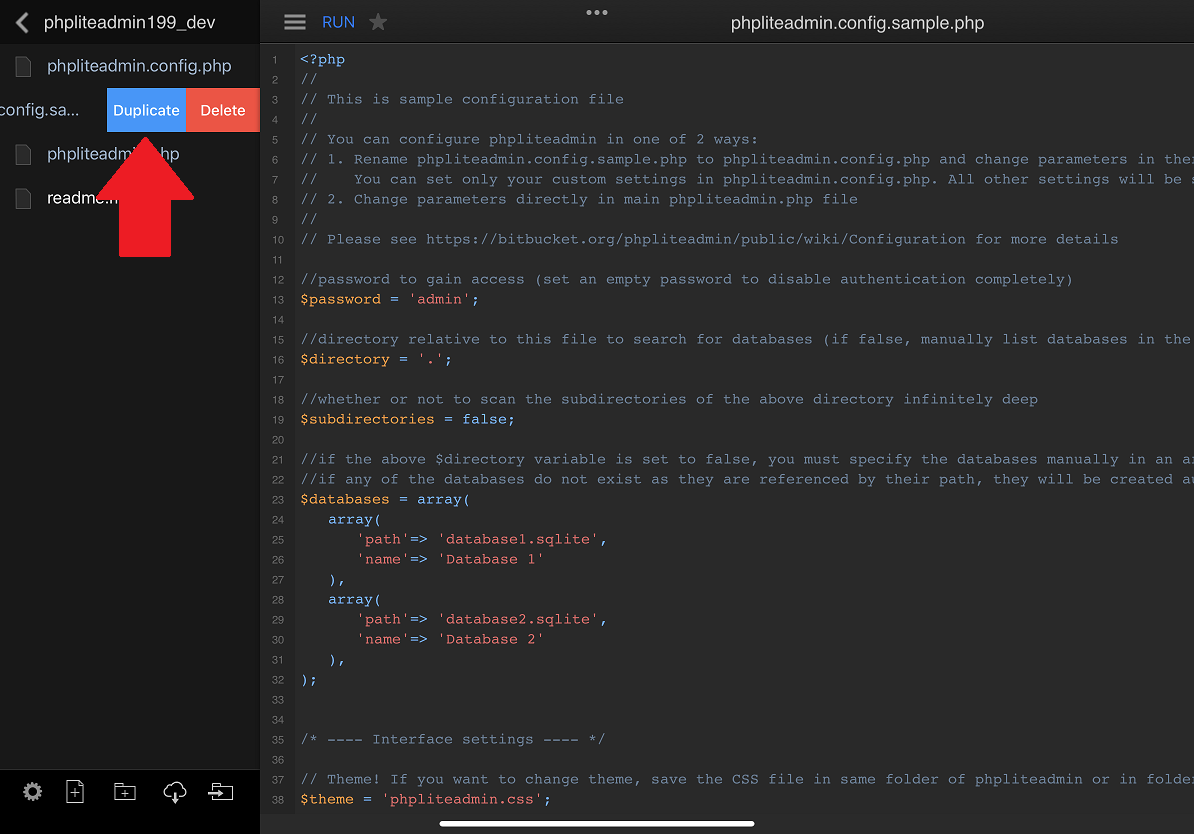1194x834 pixels.
Task: Click the '//directory relative to this file' comment
Action: click(x=747, y=340)
